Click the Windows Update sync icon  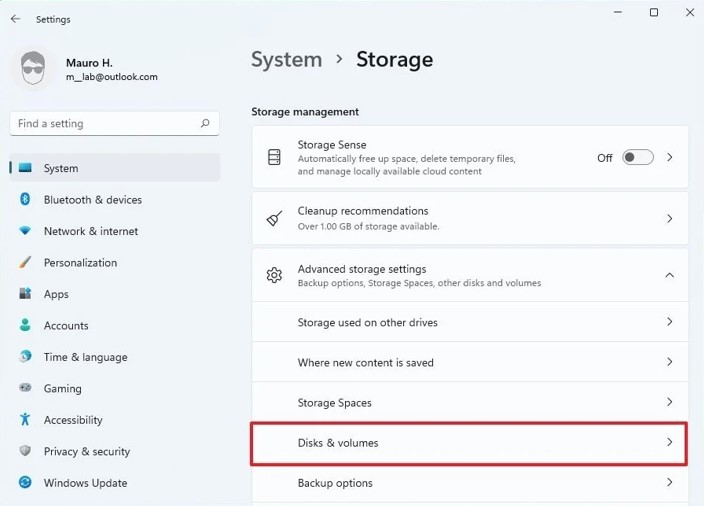point(25,482)
